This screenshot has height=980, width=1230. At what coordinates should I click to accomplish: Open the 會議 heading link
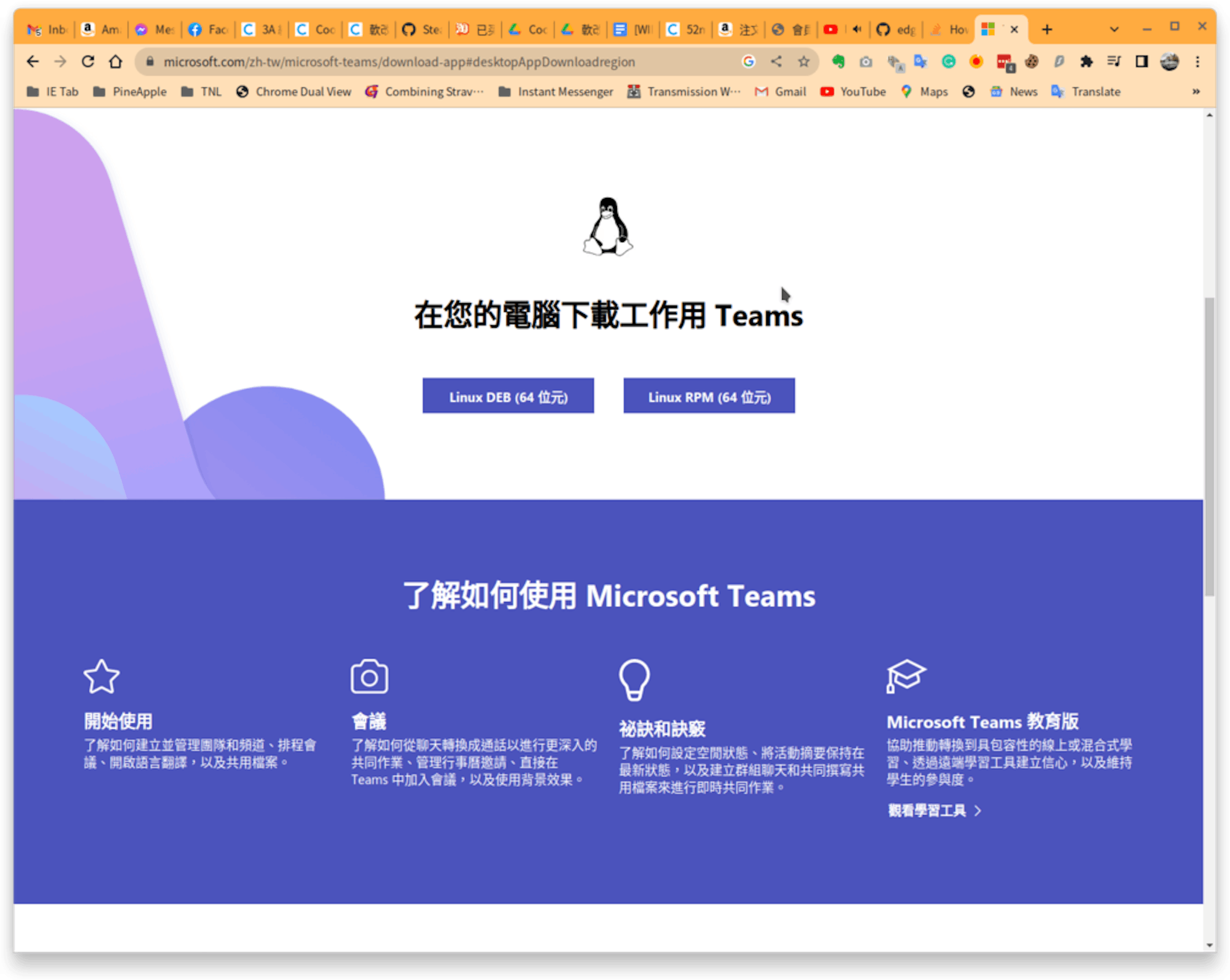point(369,721)
